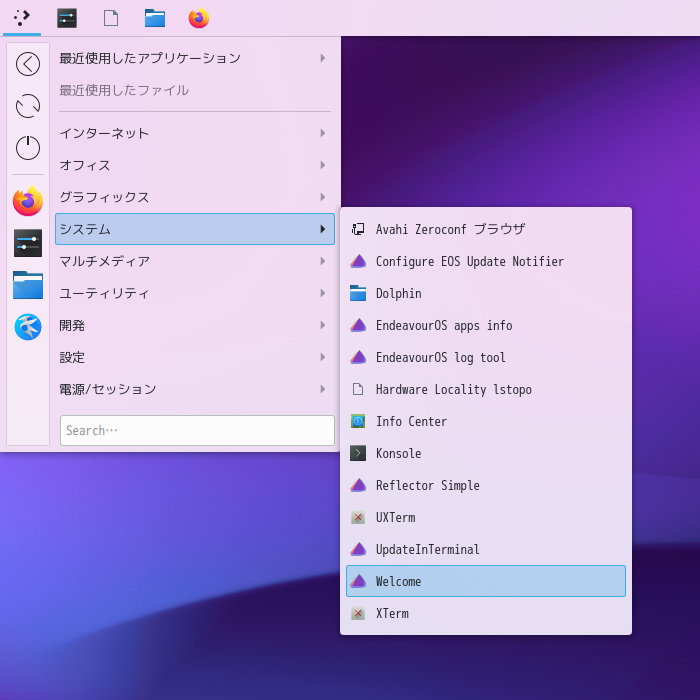Click the Configure EOS Update Notifier icon
This screenshot has height=700, width=700.
pos(358,261)
